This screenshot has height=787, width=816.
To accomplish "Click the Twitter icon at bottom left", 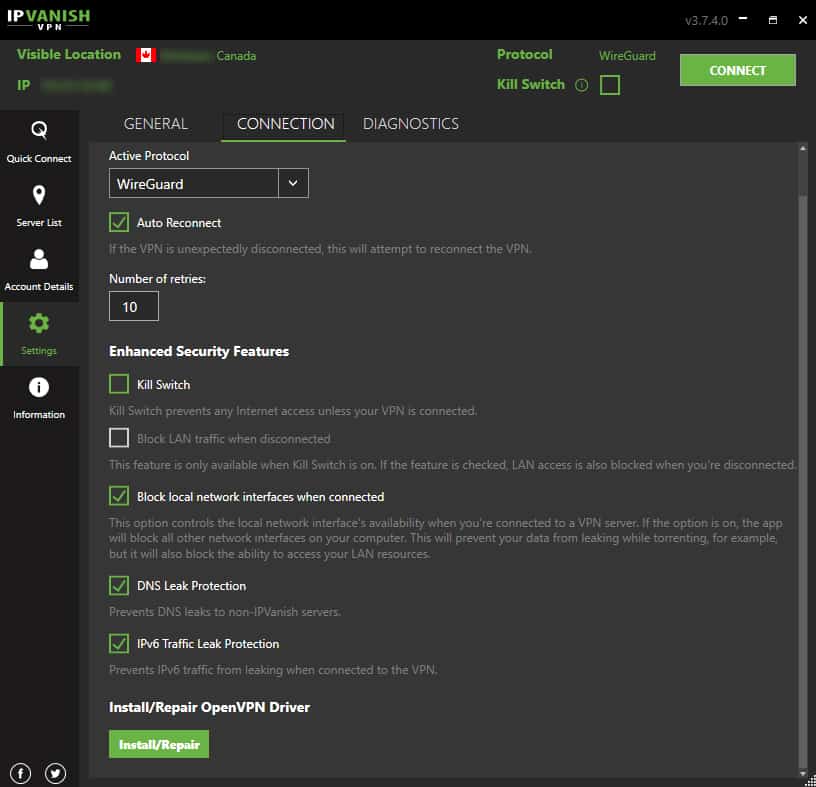I will point(55,772).
